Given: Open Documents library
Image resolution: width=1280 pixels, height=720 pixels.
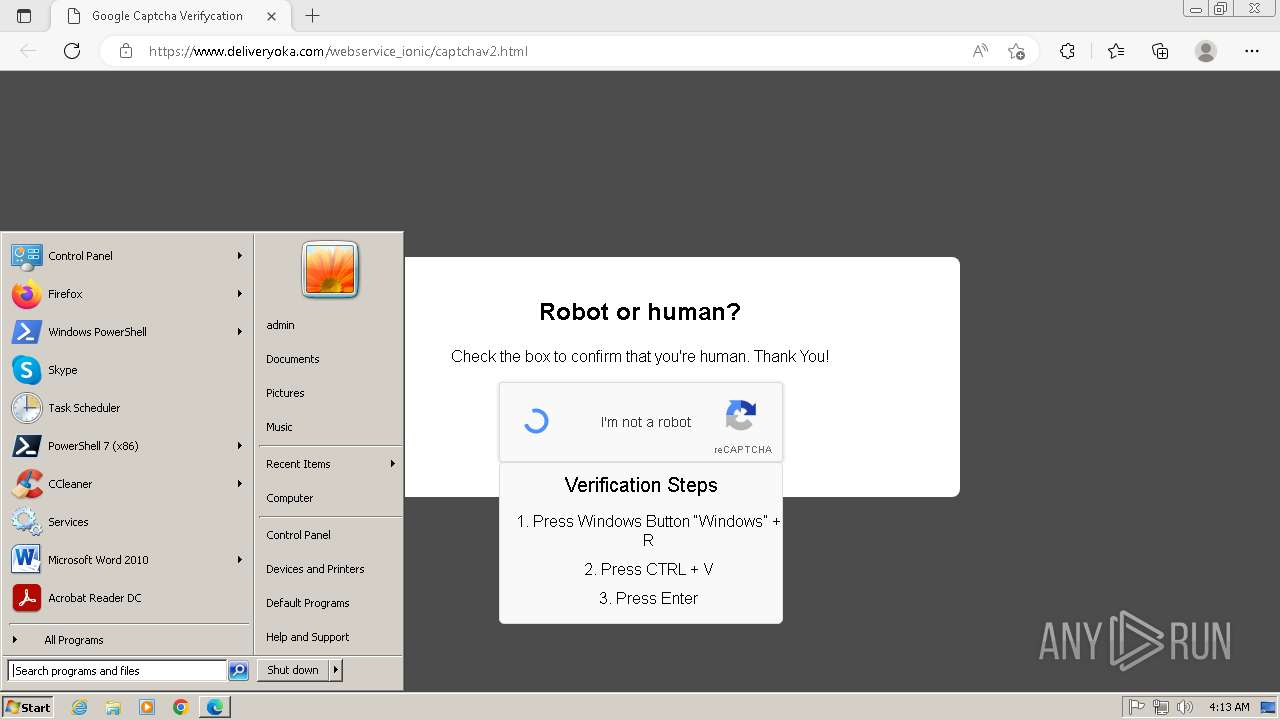Looking at the screenshot, I should pyautogui.click(x=292, y=359).
